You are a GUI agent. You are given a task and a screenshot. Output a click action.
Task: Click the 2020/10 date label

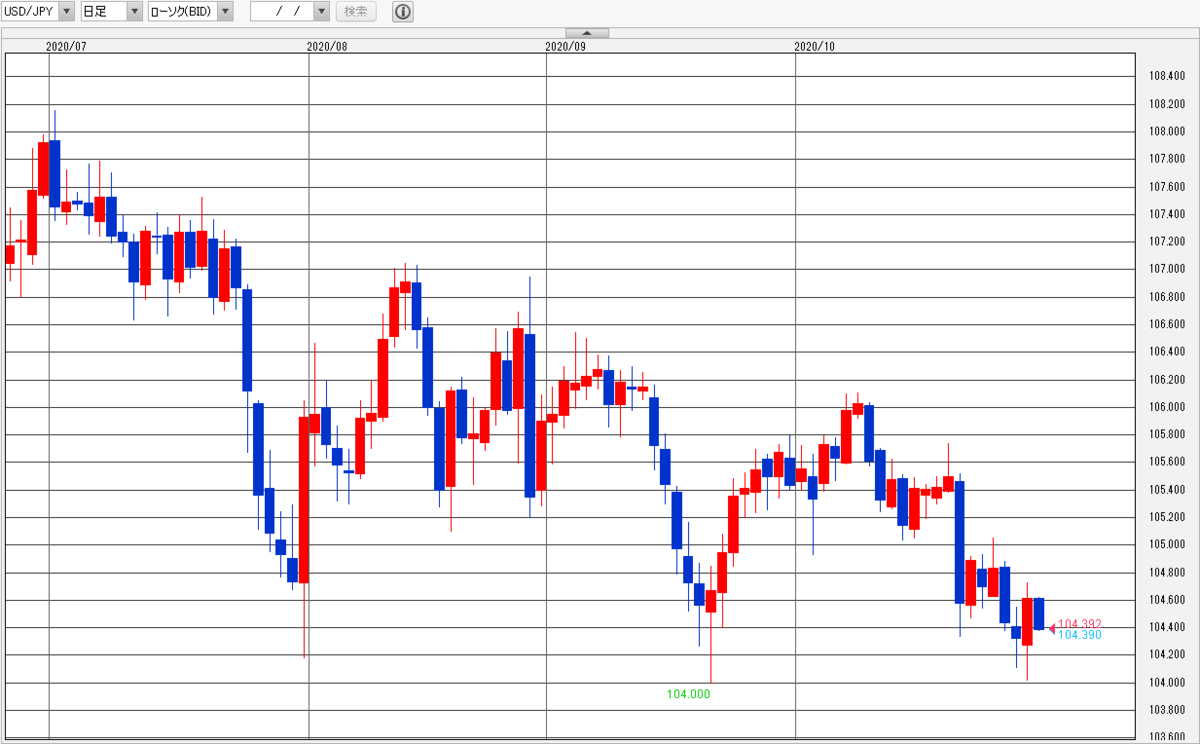813,46
